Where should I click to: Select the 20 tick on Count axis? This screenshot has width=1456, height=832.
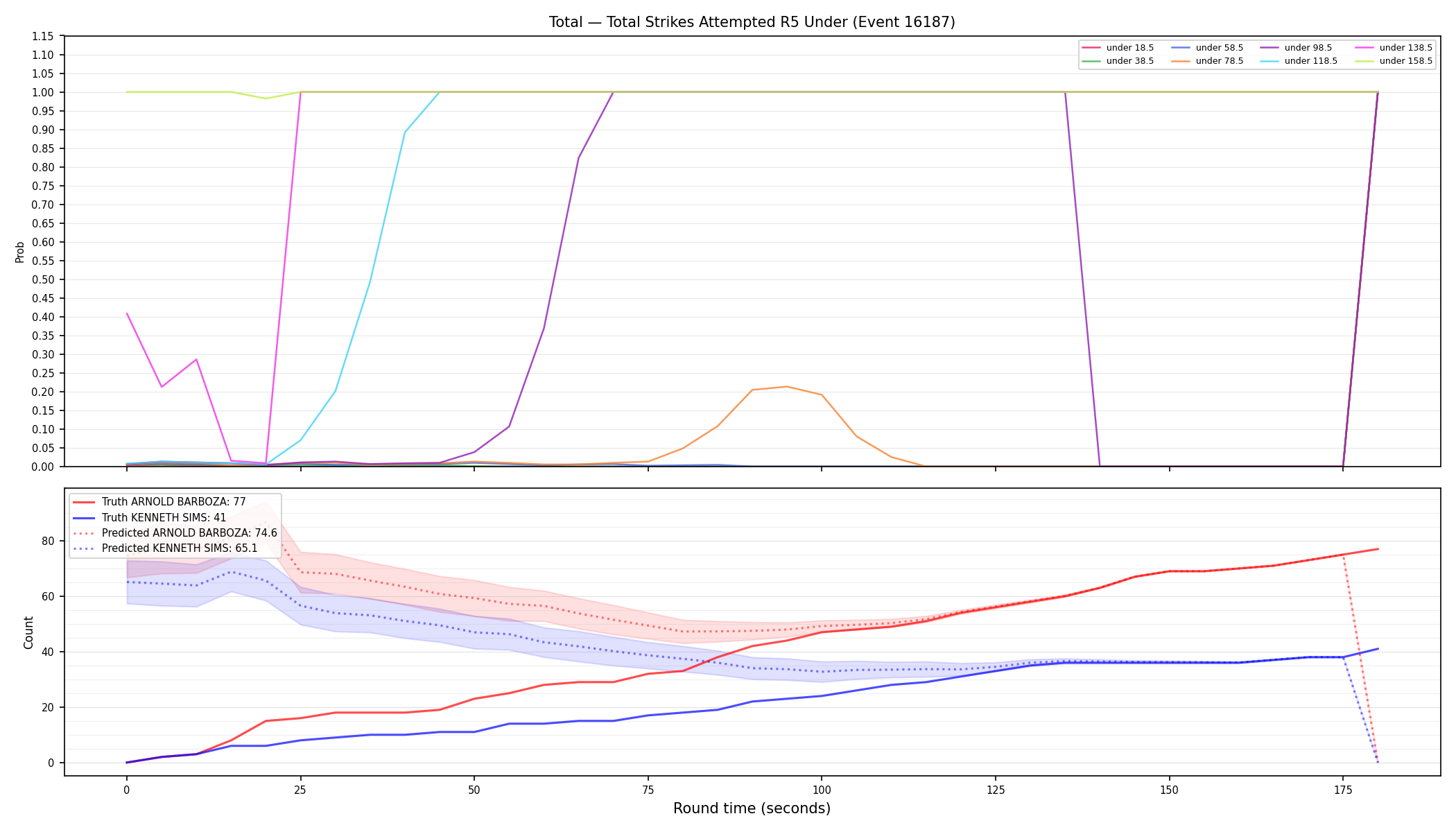49,707
